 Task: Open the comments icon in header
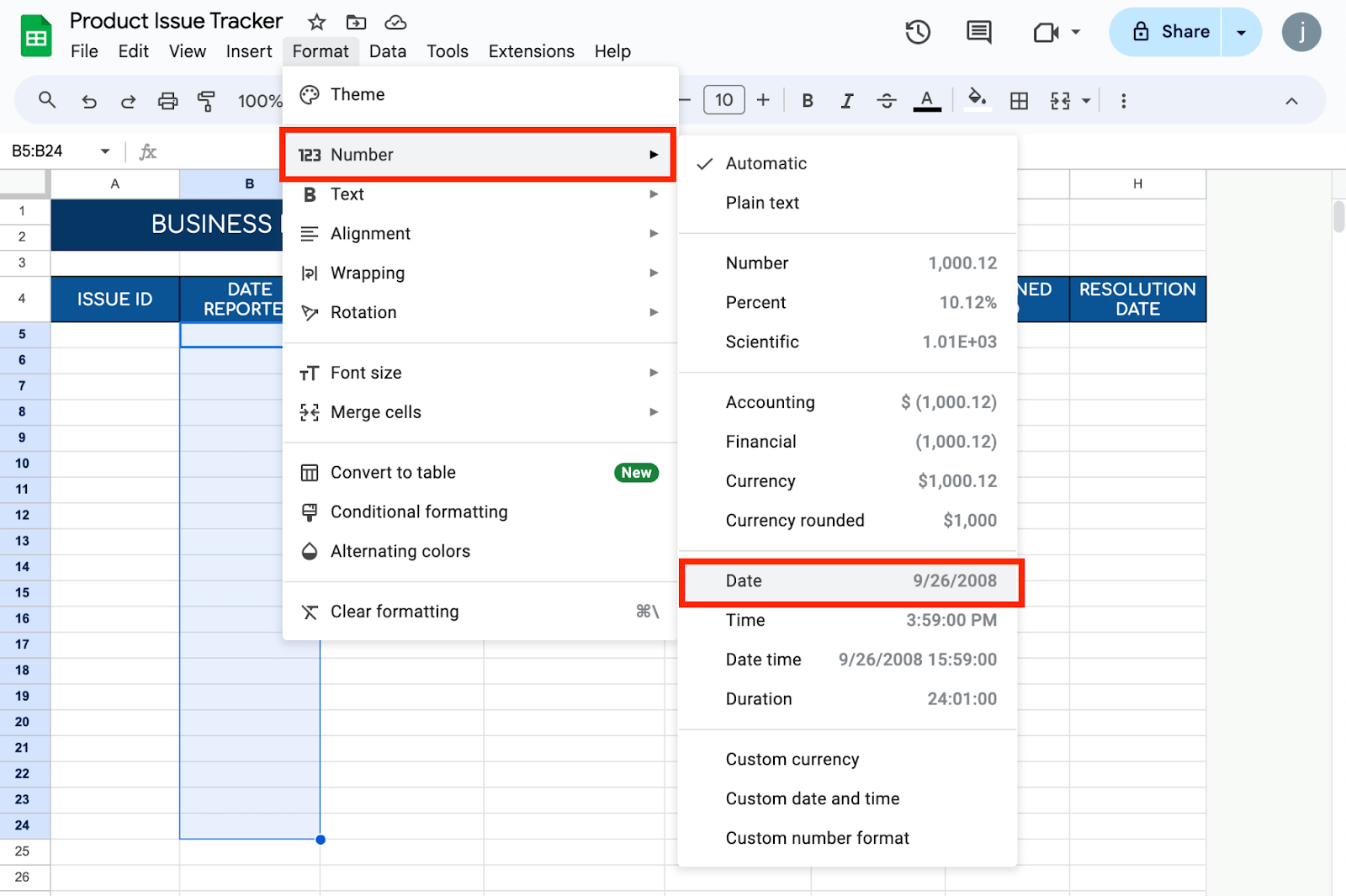tap(978, 33)
